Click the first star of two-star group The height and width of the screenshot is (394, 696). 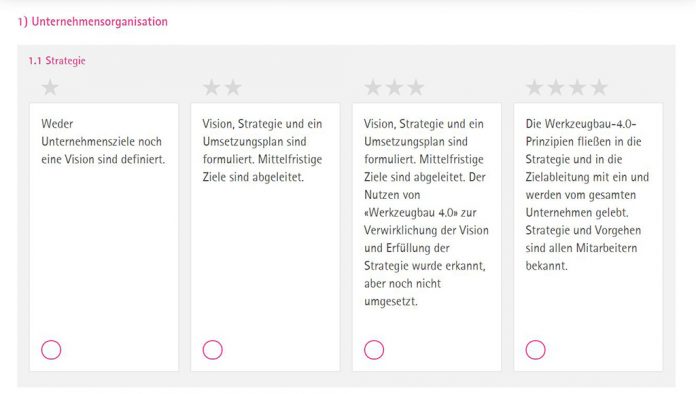tap(212, 87)
